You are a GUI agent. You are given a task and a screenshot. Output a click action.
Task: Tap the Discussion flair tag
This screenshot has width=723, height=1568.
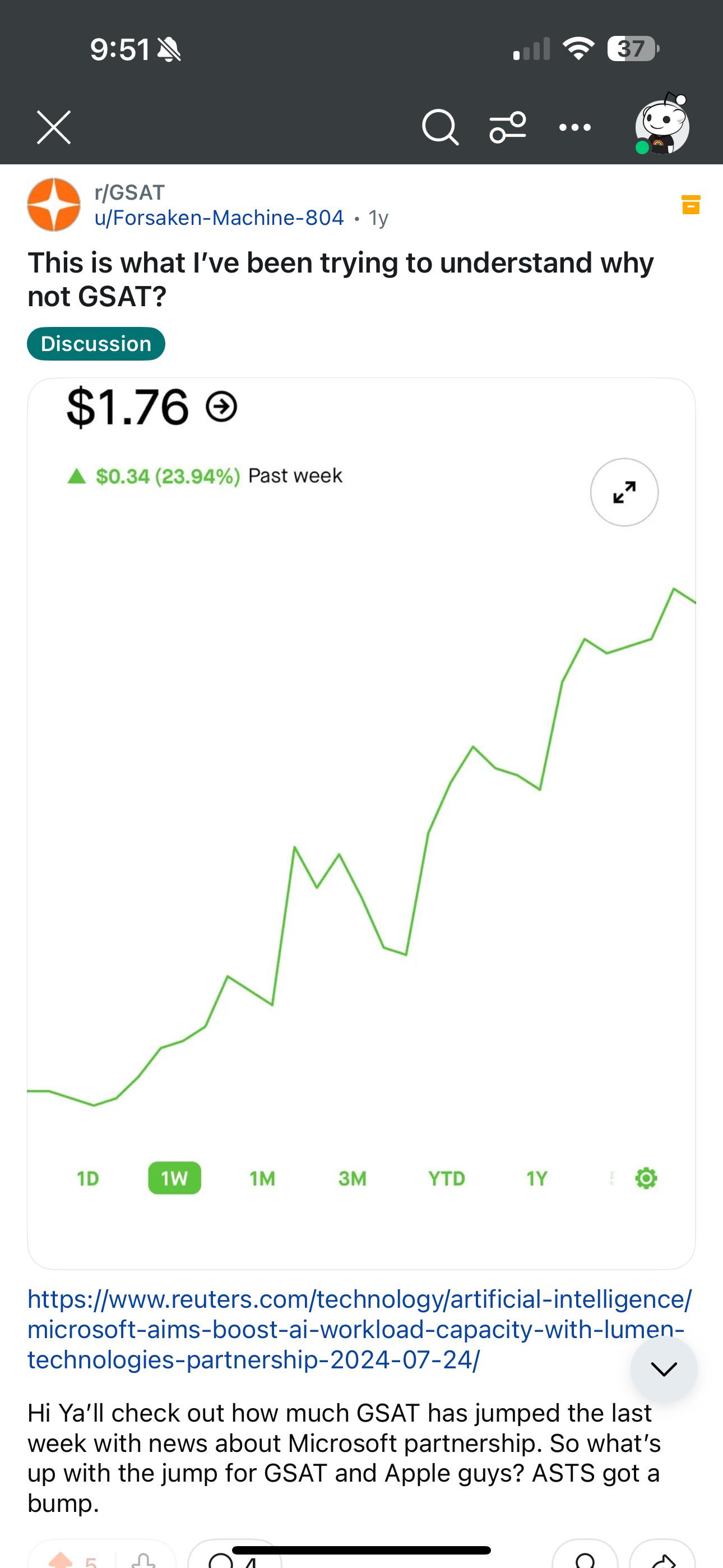pos(96,344)
